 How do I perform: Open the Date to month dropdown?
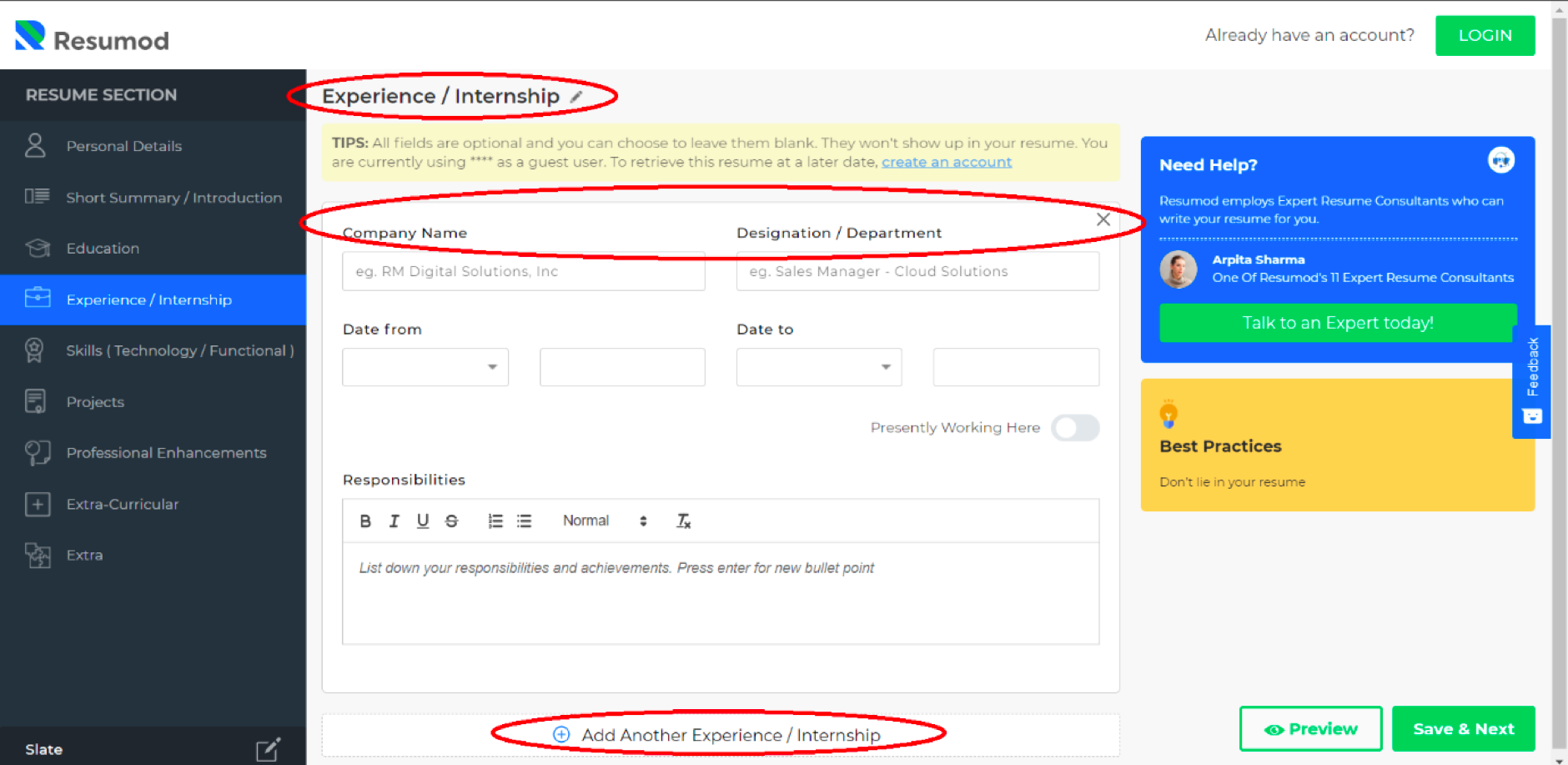coord(819,367)
